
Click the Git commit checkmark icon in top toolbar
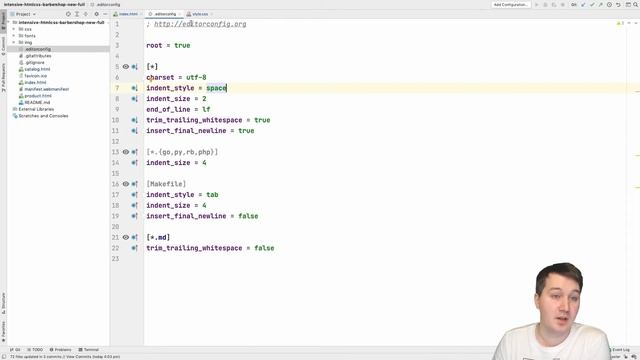pyautogui.click(x=592, y=4)
